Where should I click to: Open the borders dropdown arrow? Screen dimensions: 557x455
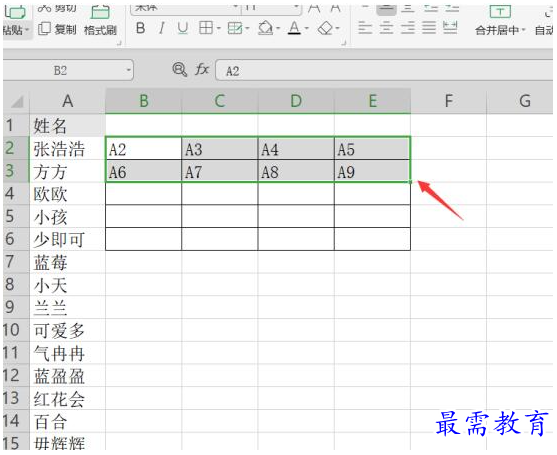click(218, 28)
